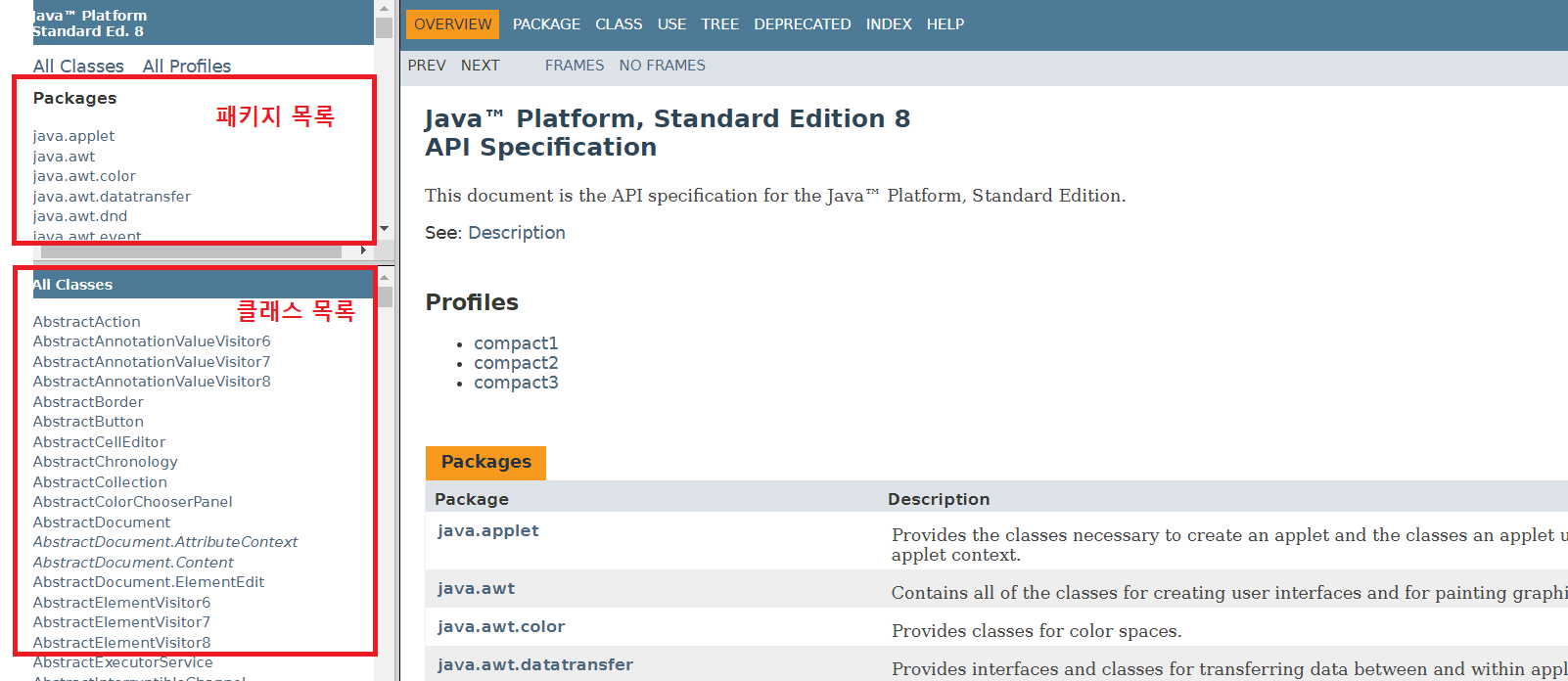Image resolution: width=1568 pixels, height=681 pixels.
Task: Open java.applet in the packages table
Action: coord(487,530)
